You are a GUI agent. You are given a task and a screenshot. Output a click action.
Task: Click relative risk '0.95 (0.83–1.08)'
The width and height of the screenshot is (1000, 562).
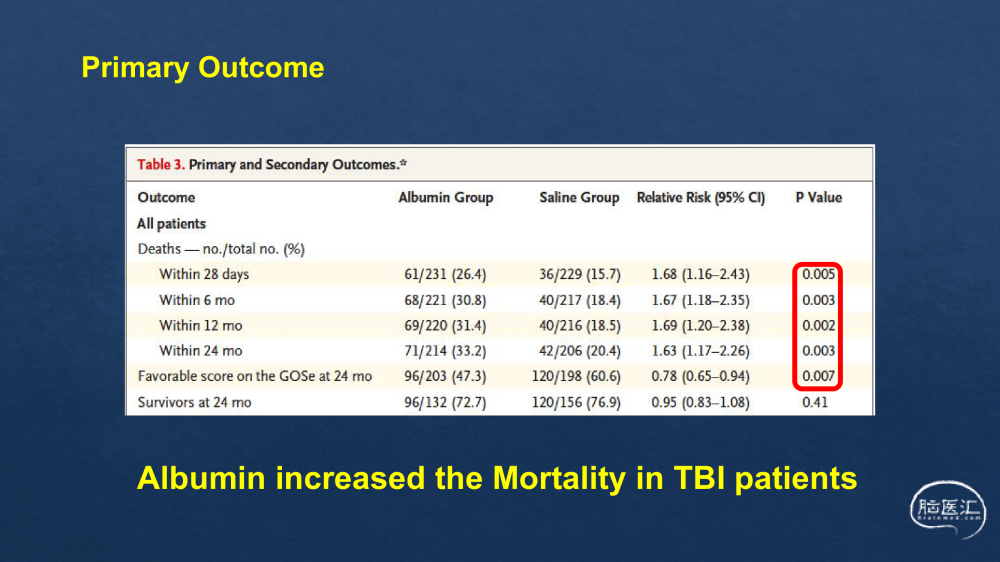pyautogui.click(x=700, y=403)
